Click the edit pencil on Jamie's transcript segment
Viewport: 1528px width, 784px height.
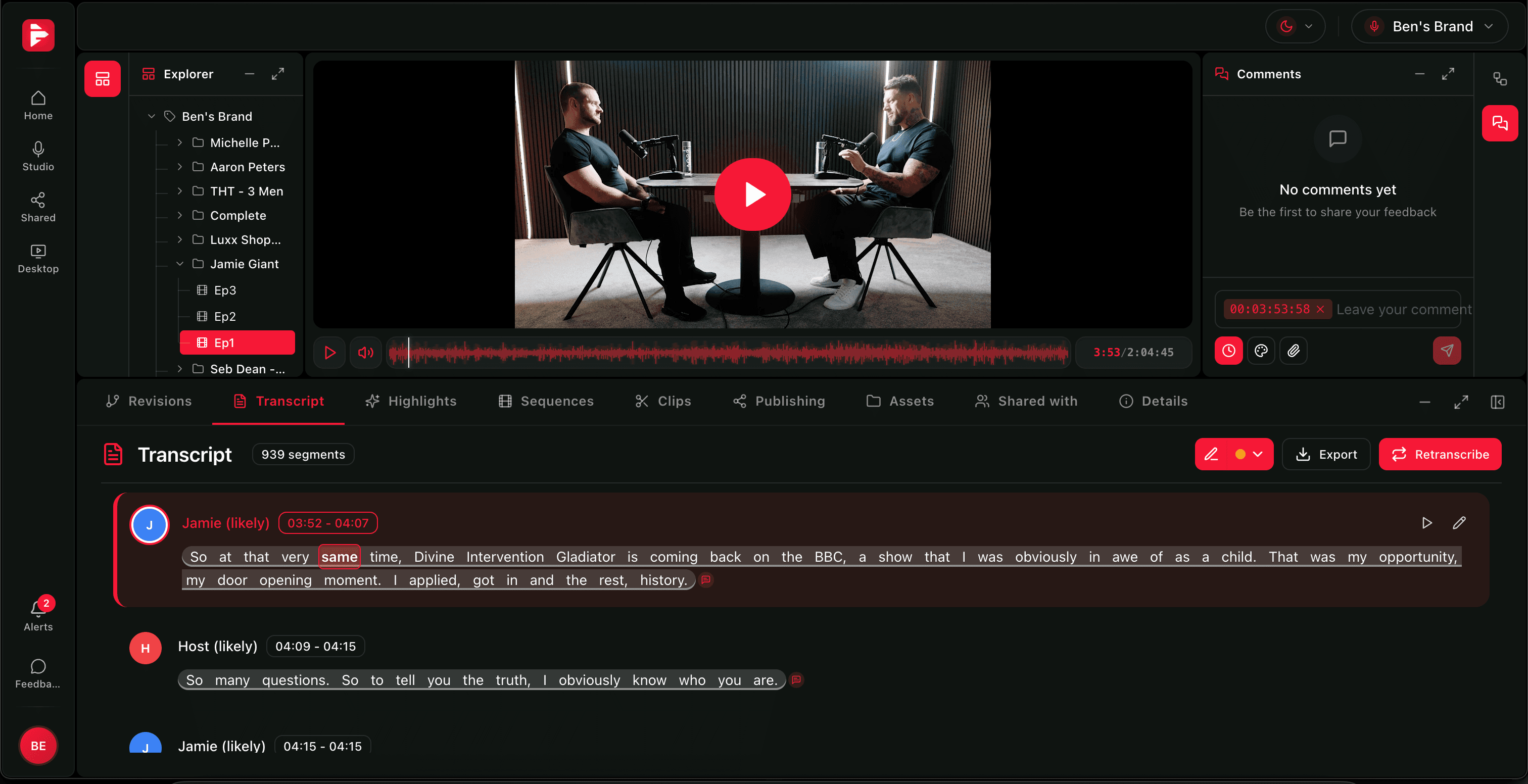[1460, 523]
